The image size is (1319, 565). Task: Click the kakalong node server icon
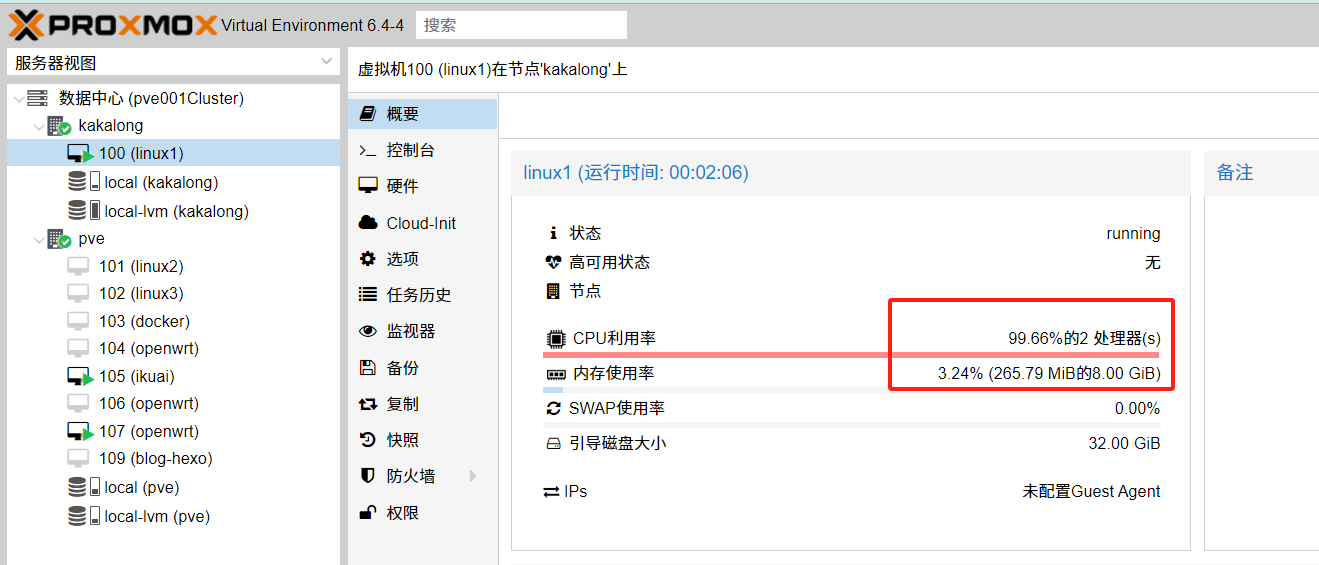tap(60, 126)
